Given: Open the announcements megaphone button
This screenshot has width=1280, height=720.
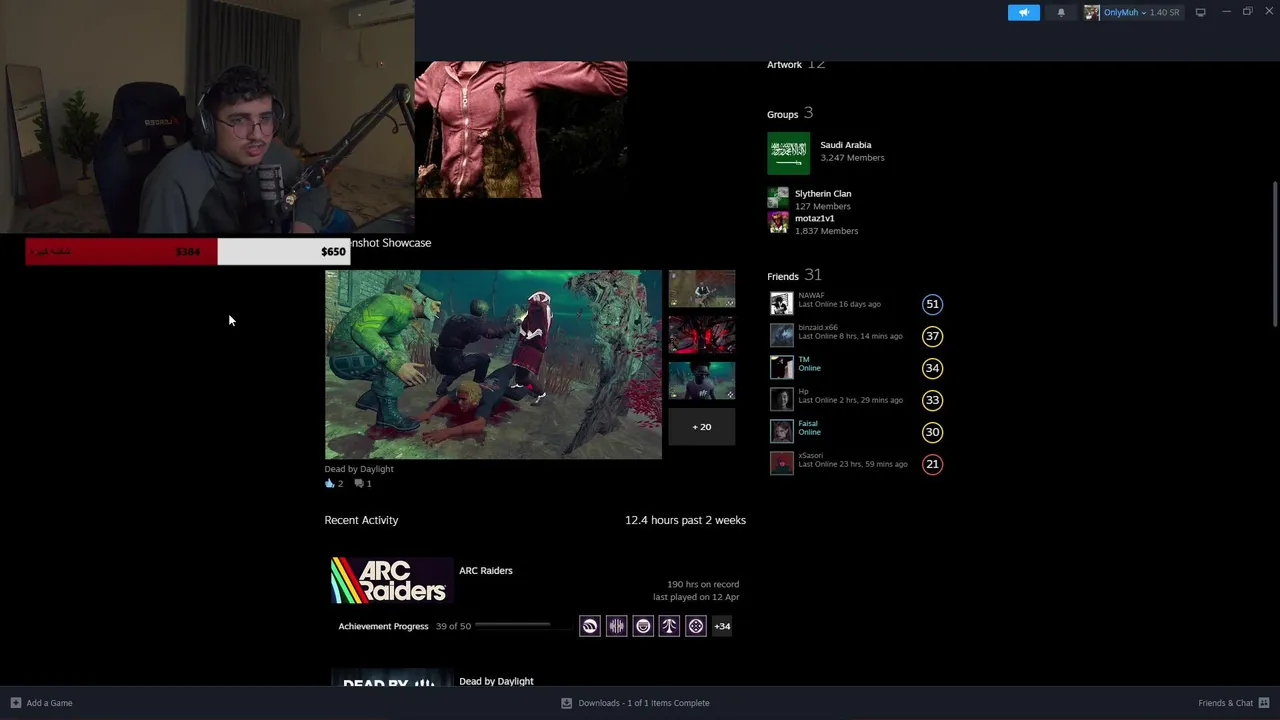Looking at the screenshot, I should click(1023, 12).
